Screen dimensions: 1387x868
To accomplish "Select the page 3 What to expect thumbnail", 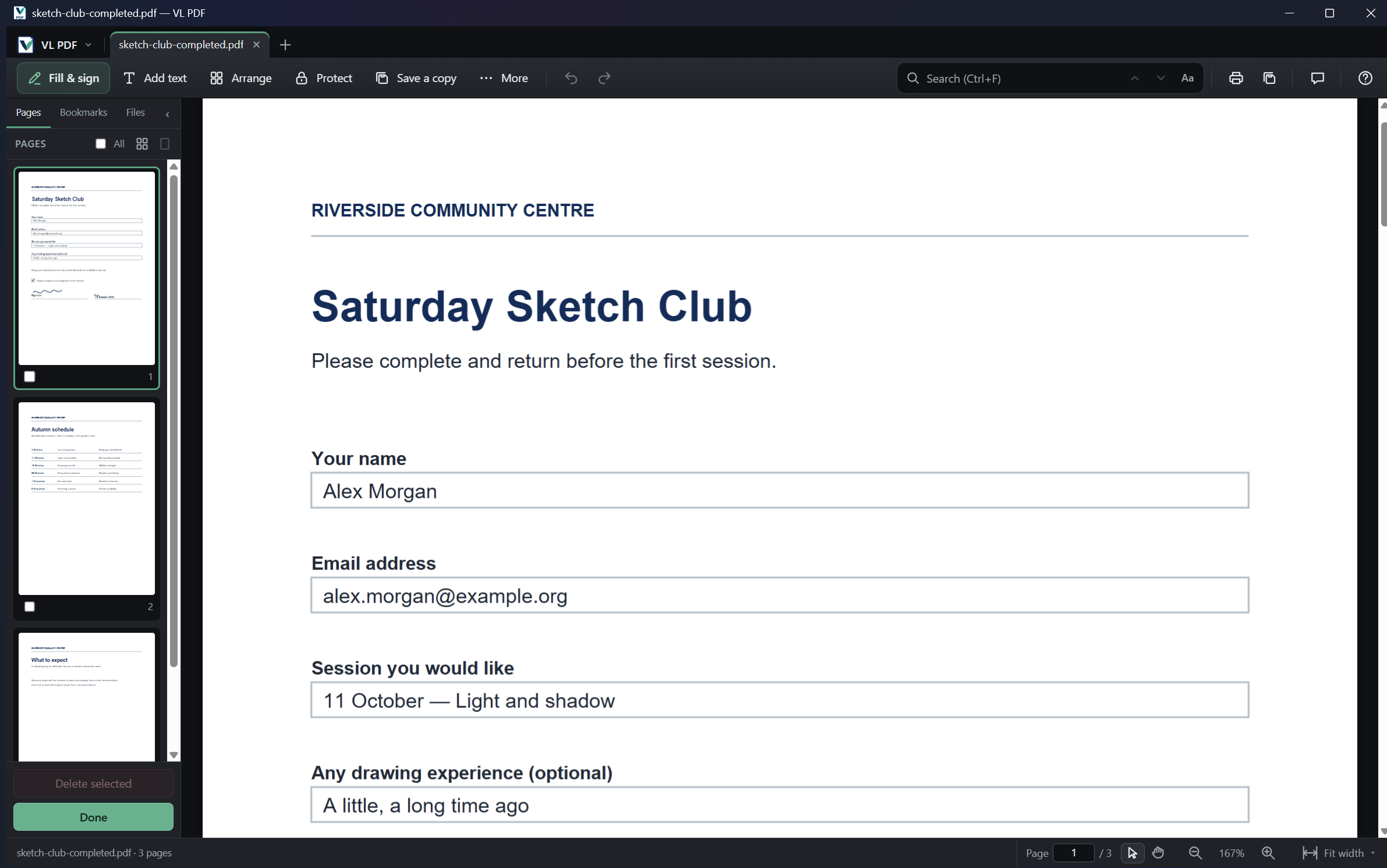I will [87, 696].
